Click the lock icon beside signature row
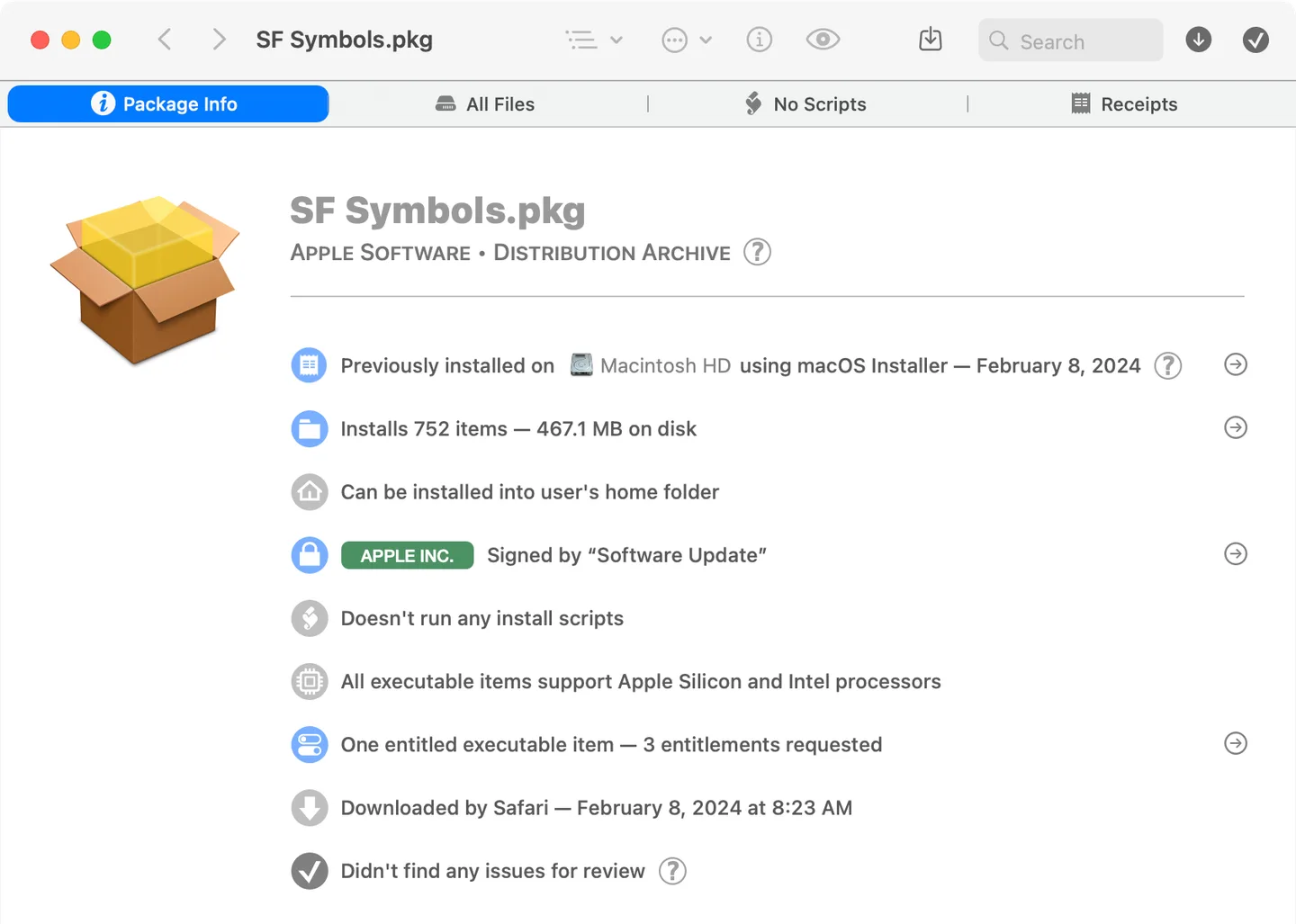 (x=309, y=554)
